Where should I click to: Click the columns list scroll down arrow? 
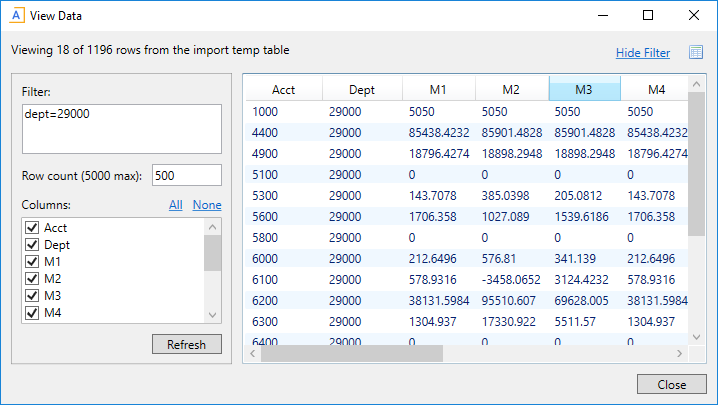212,315
